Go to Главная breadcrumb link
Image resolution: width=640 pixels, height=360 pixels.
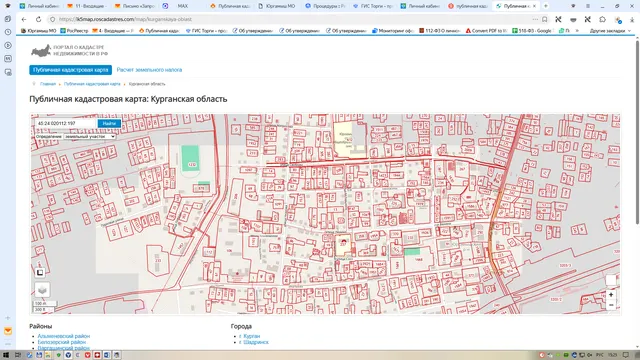point(48,84)
